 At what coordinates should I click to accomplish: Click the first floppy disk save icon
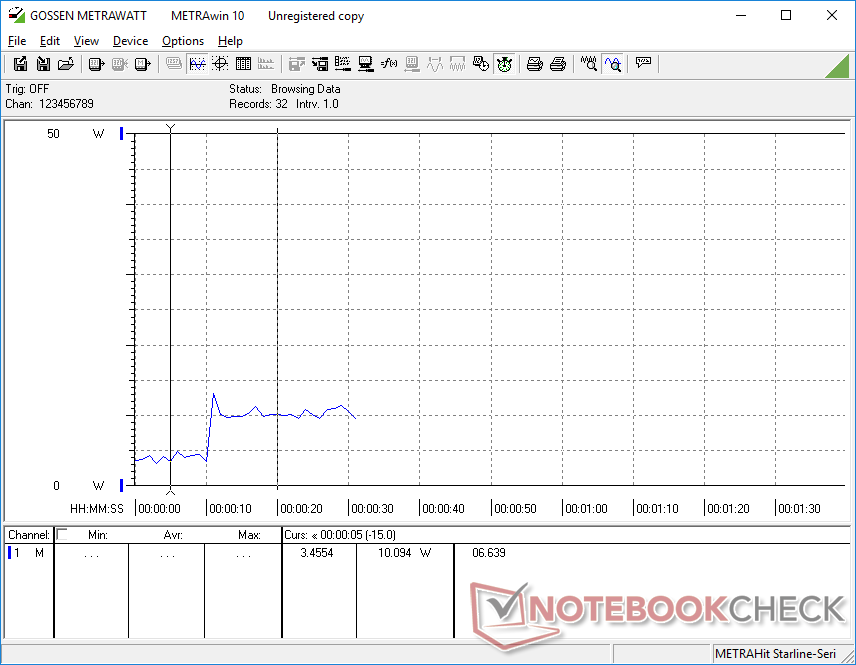(x=20, y=64)
